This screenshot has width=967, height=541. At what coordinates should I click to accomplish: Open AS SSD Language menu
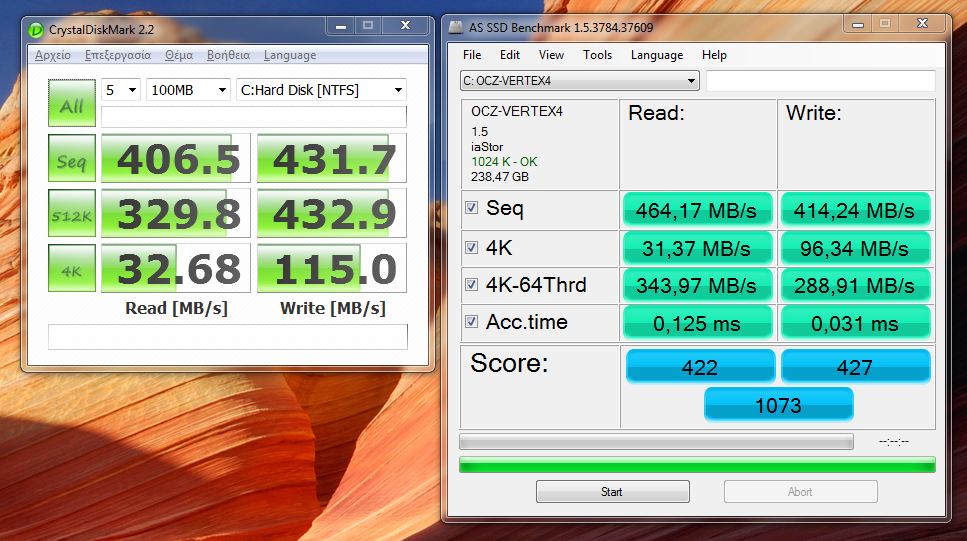(657, 55)
